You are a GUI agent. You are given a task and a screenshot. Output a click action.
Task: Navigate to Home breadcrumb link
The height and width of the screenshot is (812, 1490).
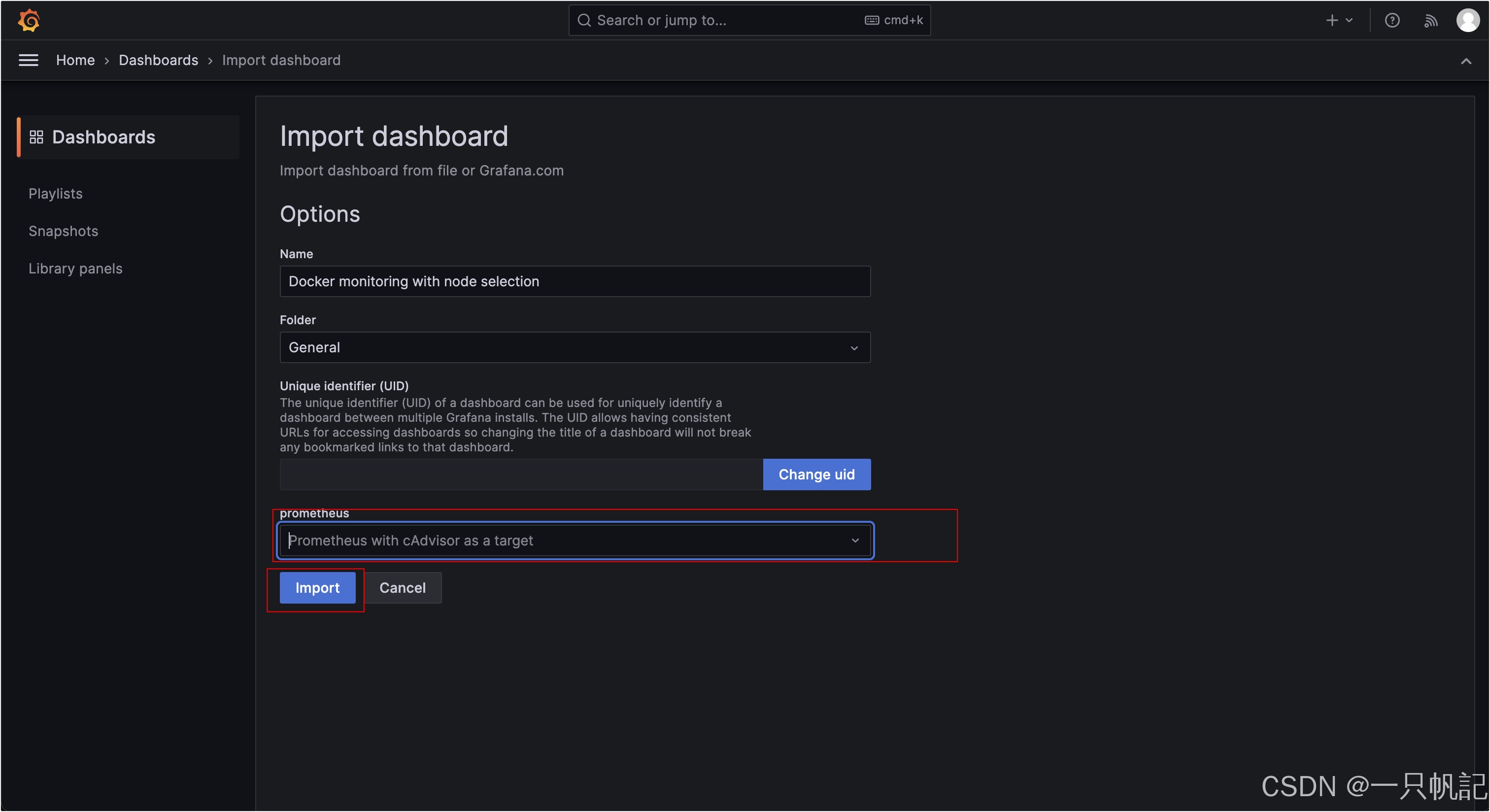75,60
